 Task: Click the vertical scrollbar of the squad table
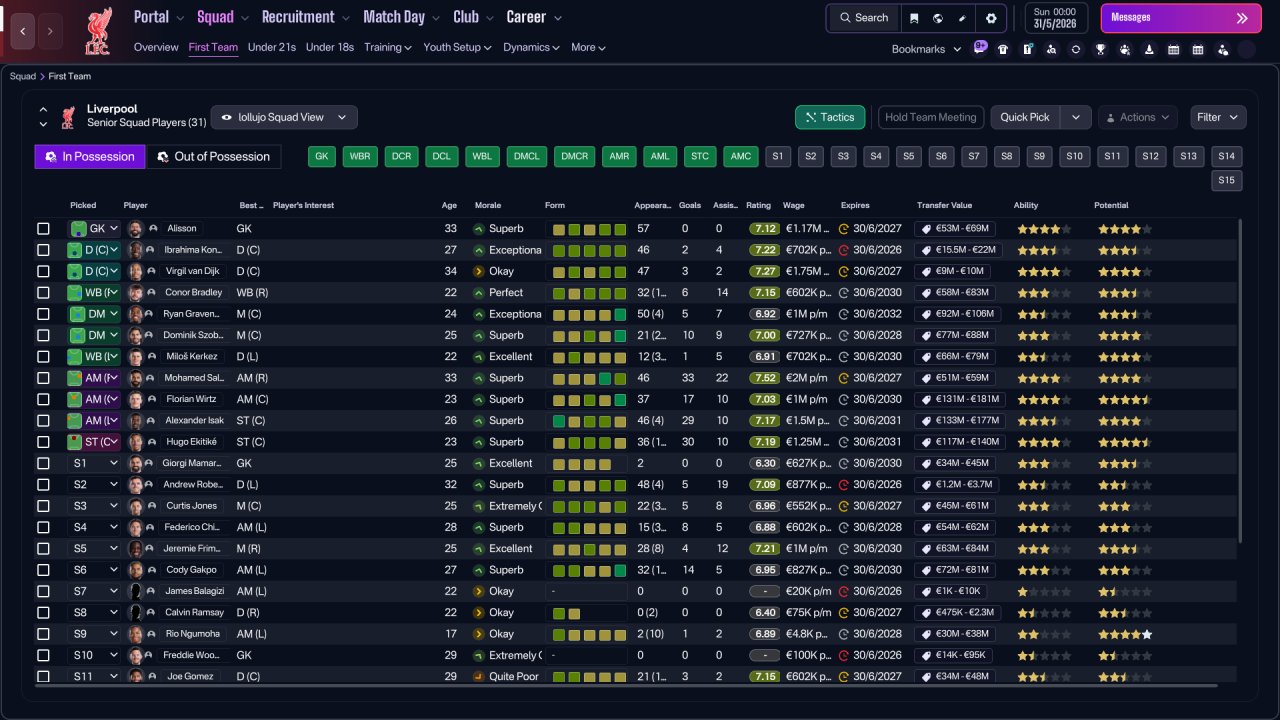(x=1241, y=380)
